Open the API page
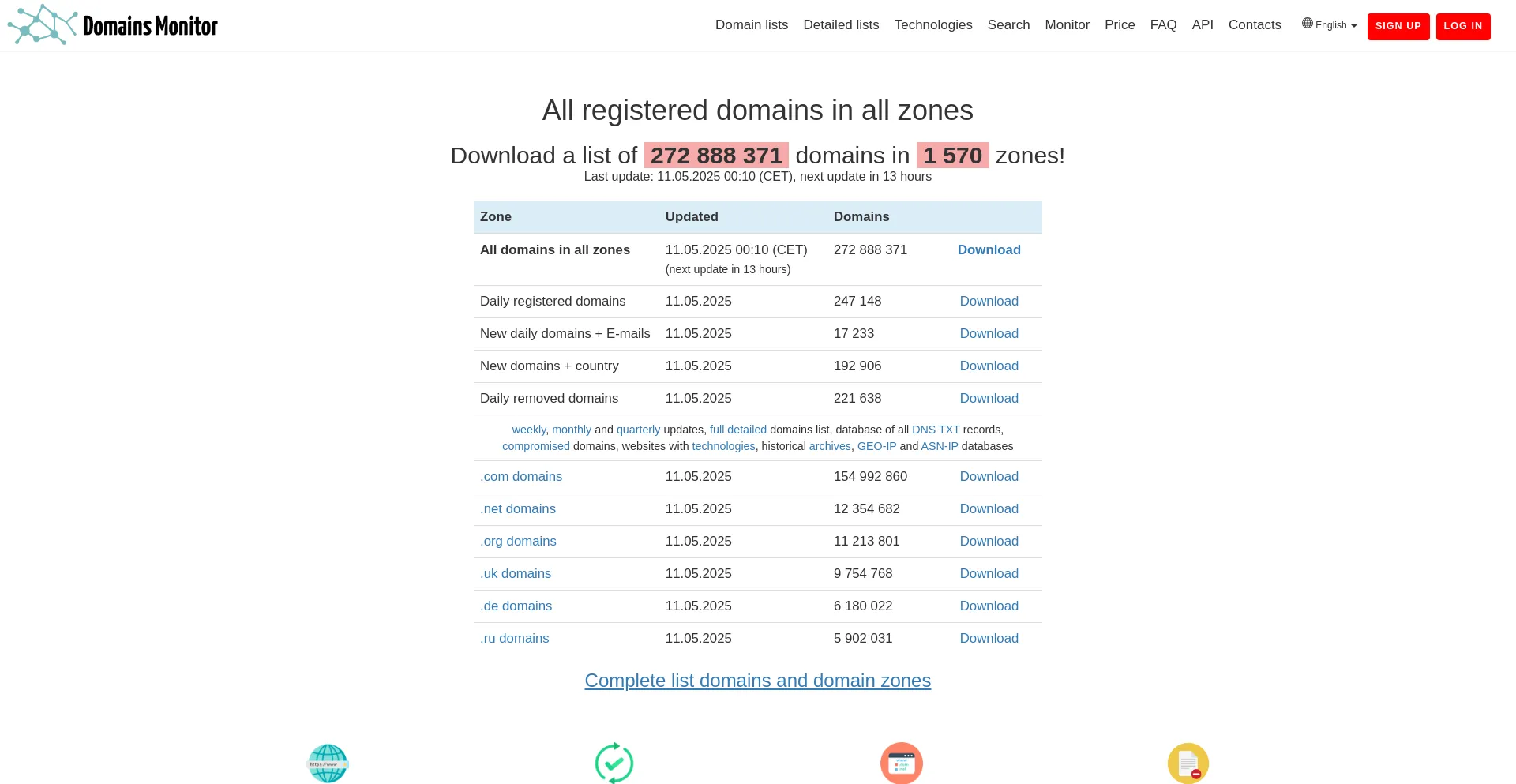Image resolution: width=1516 pixels, height=784 pixels. pos(1203,25)
